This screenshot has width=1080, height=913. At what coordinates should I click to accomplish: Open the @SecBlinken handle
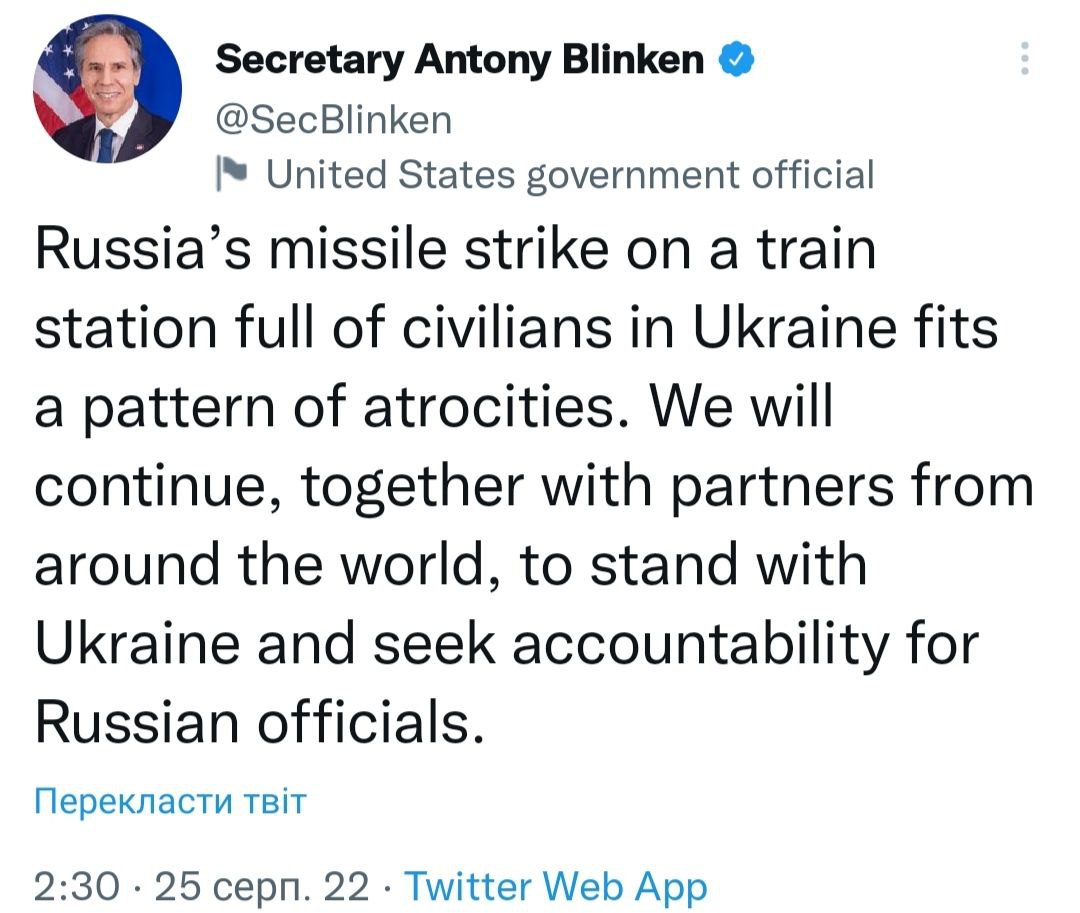[333, 120]
